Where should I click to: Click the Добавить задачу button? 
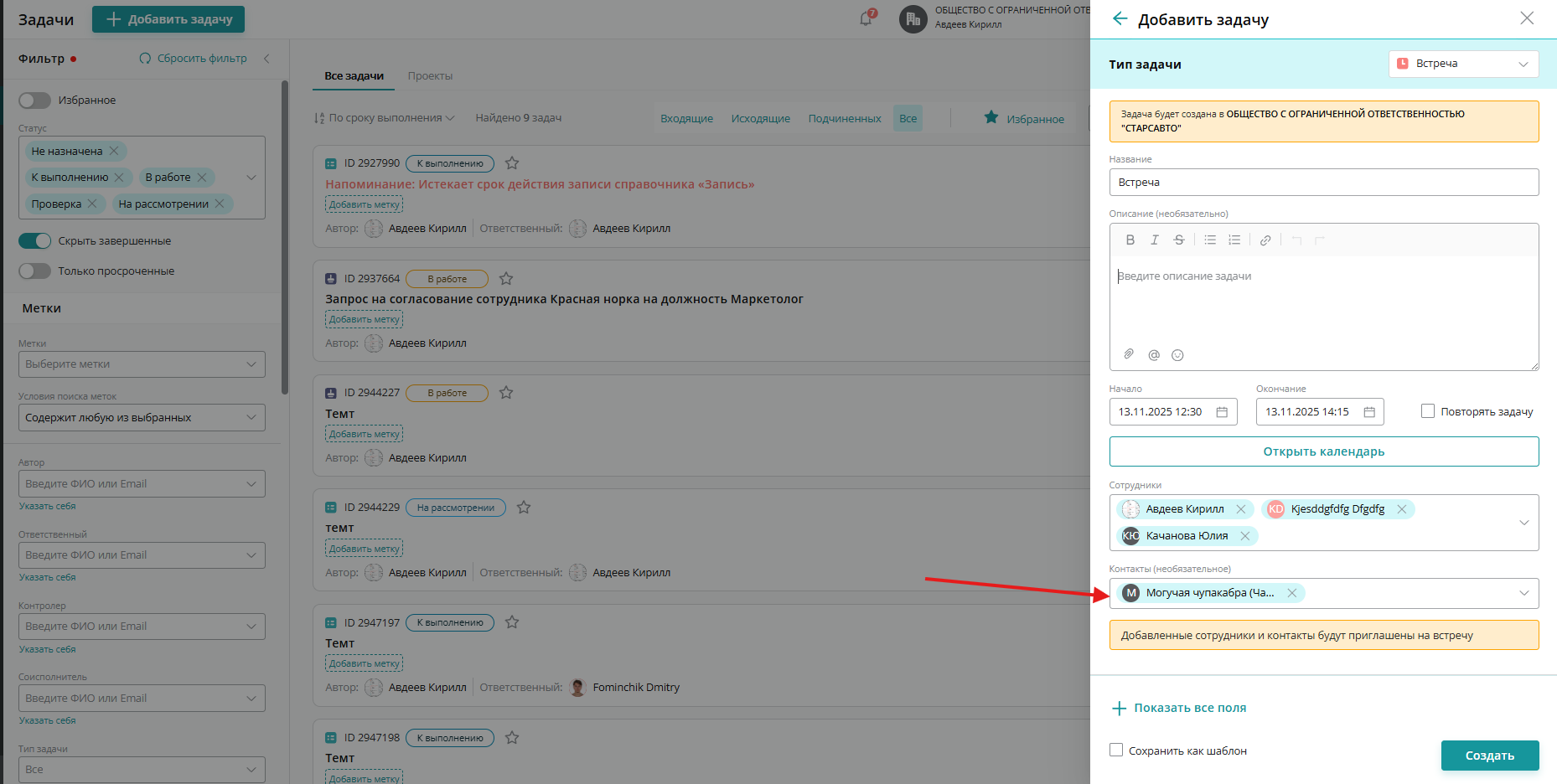tap(168, 19)
